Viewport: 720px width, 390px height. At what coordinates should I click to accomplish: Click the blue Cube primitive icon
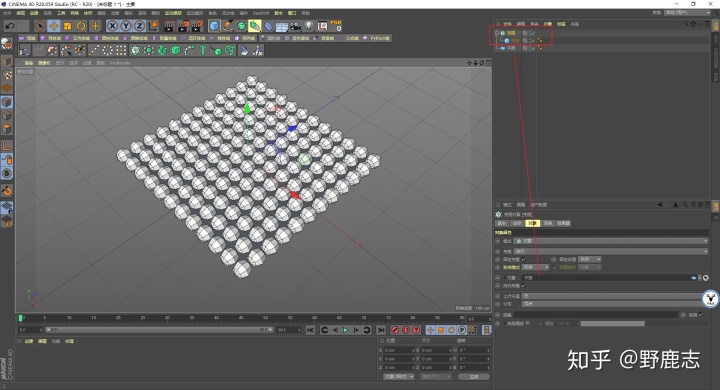coord(214,26)
